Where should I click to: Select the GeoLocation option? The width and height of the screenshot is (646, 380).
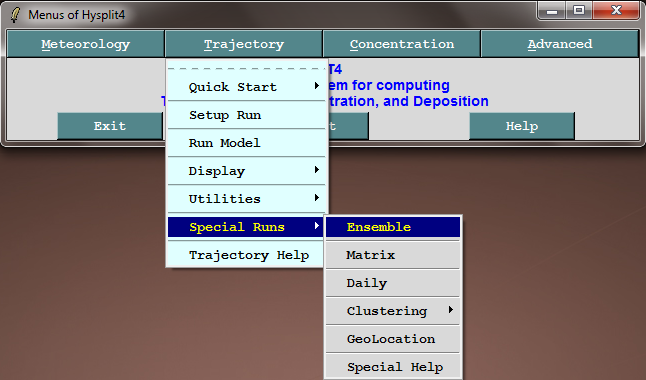pyautogui.click(x=393, y=339)
